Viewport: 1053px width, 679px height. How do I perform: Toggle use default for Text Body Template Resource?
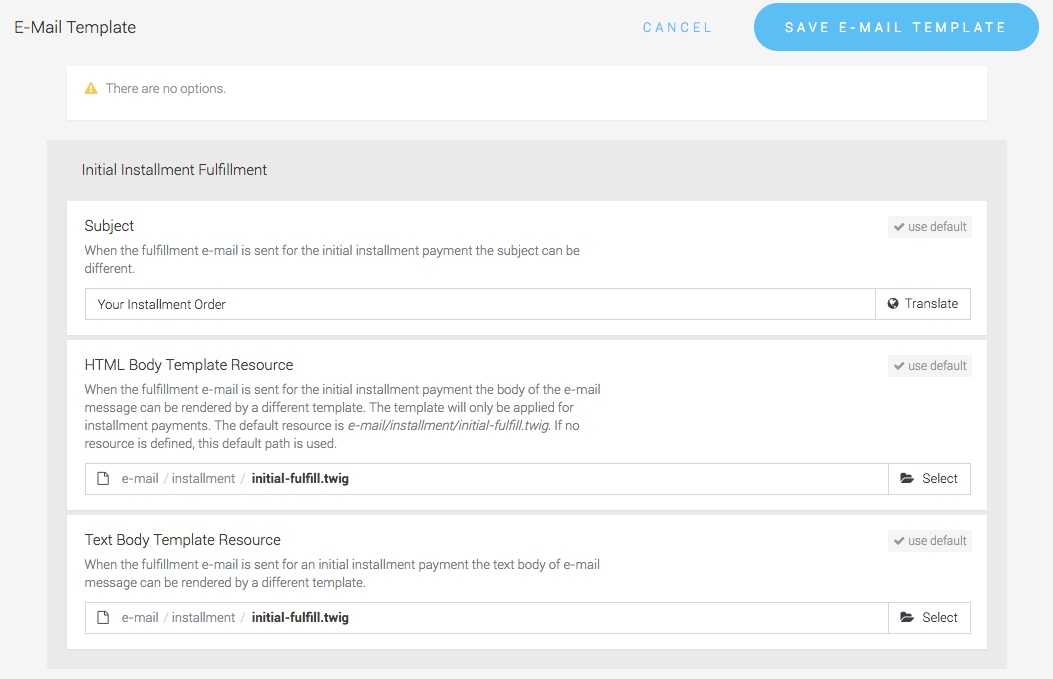coord(930,541)
